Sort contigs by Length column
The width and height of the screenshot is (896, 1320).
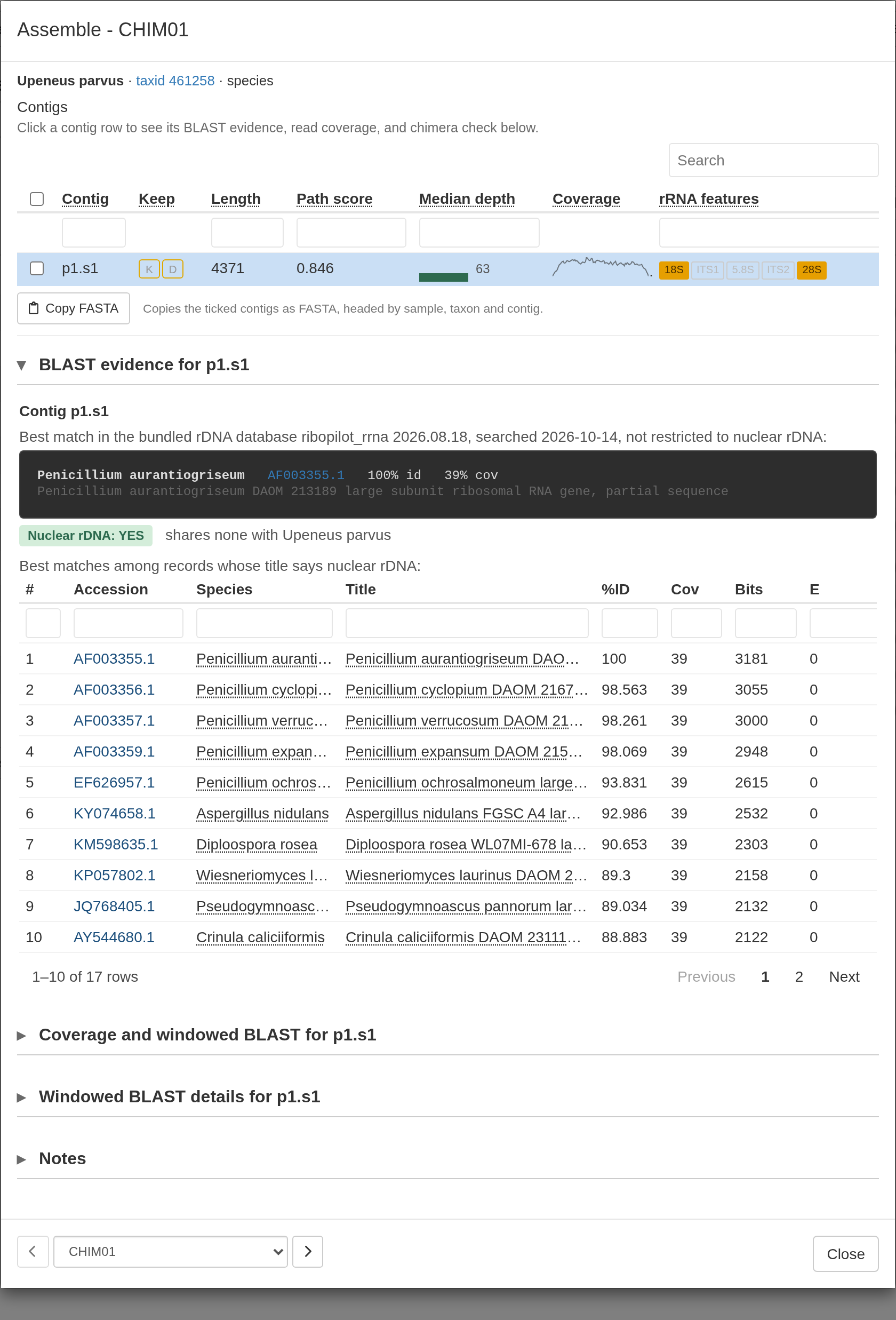[236, 199]
